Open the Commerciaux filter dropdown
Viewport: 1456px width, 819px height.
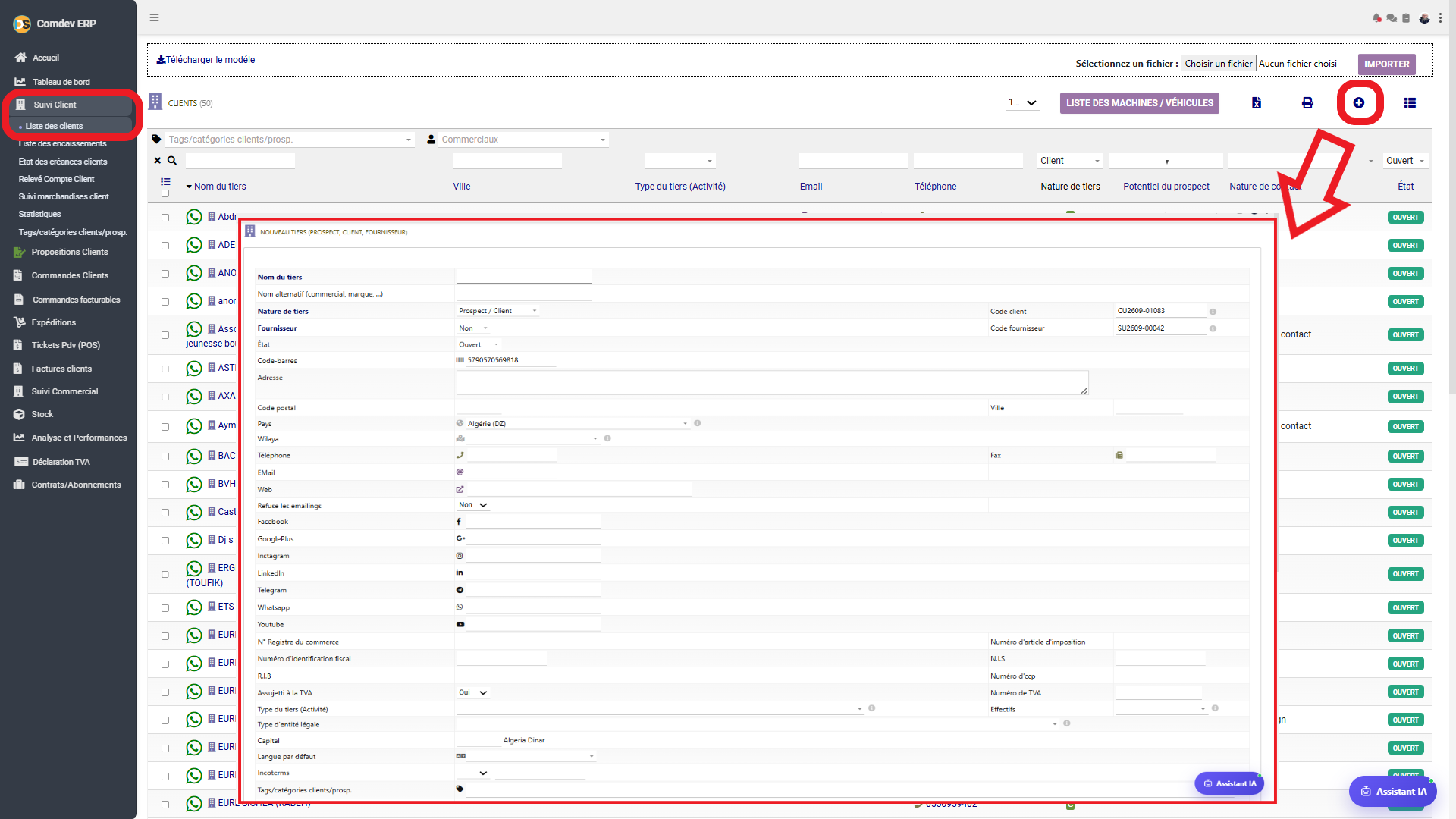(x=523, y=140)
